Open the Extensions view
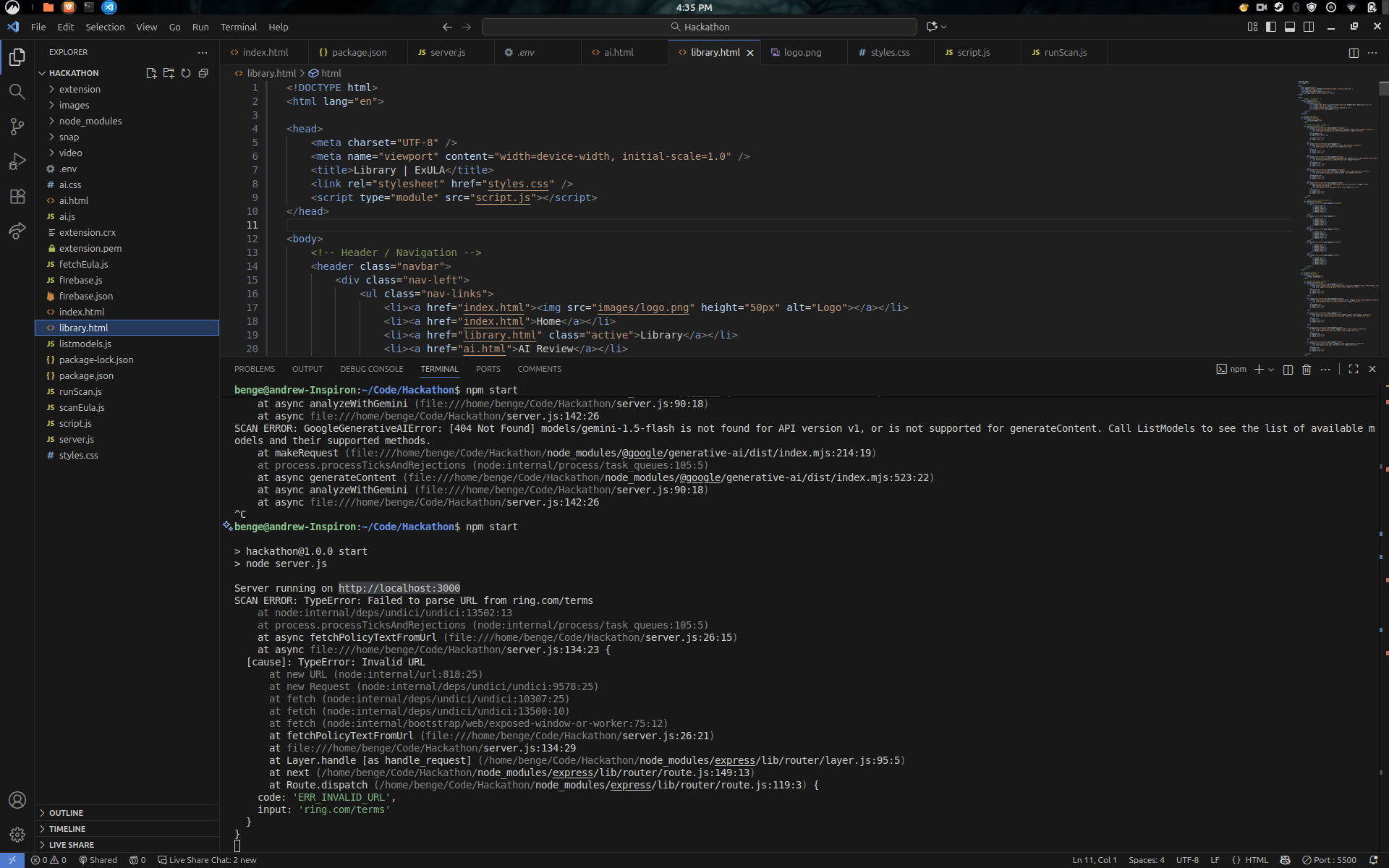The image size is (1389, 868). (x=17, y=196)
